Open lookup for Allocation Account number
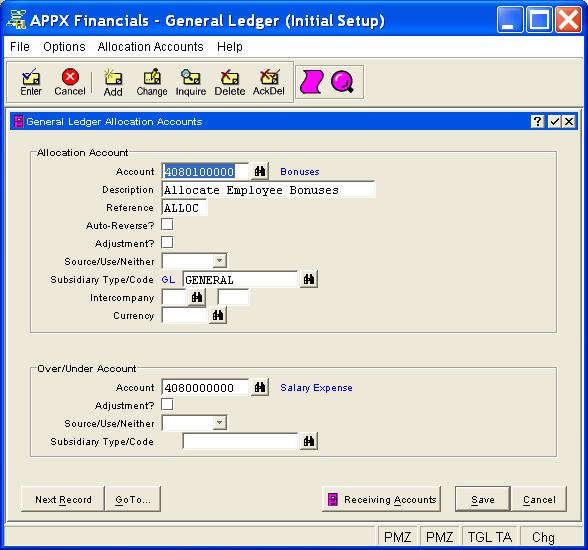The height and width of the screenshot is (550, 588). coord(260,171)
